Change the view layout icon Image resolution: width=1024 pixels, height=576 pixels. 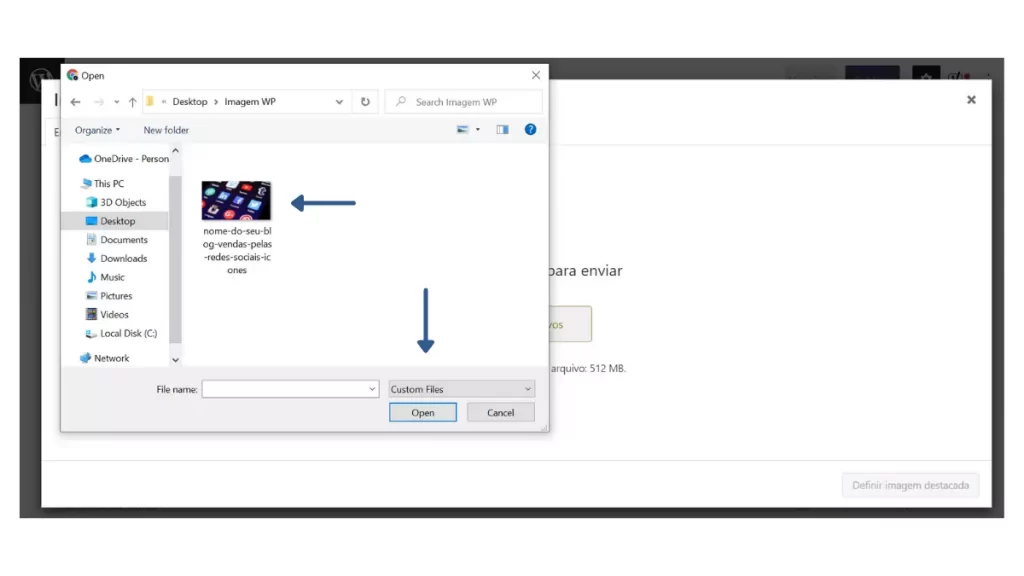462,129
